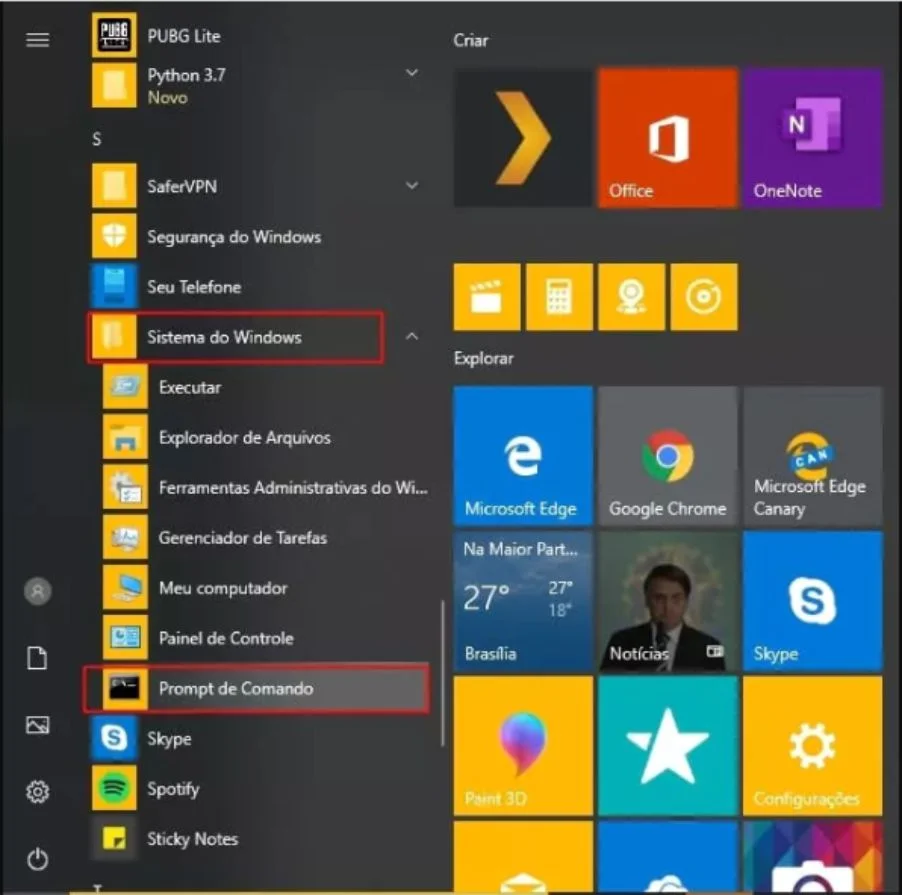The image size is (902, 895).
Task: Open Explorador de Arquivos icon
Action: (x=125, y=437)
